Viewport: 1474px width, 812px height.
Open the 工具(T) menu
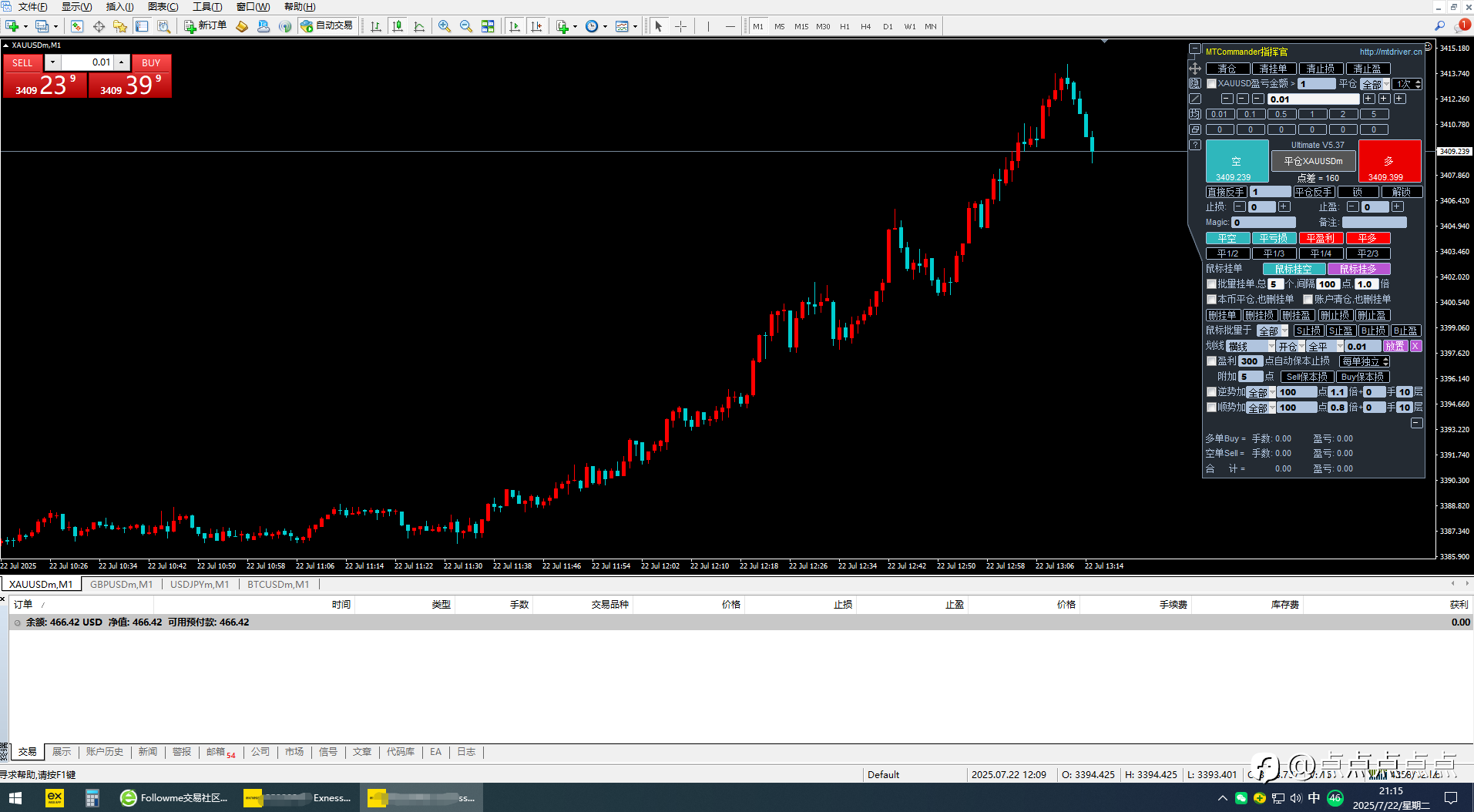[x=206, y=7]
